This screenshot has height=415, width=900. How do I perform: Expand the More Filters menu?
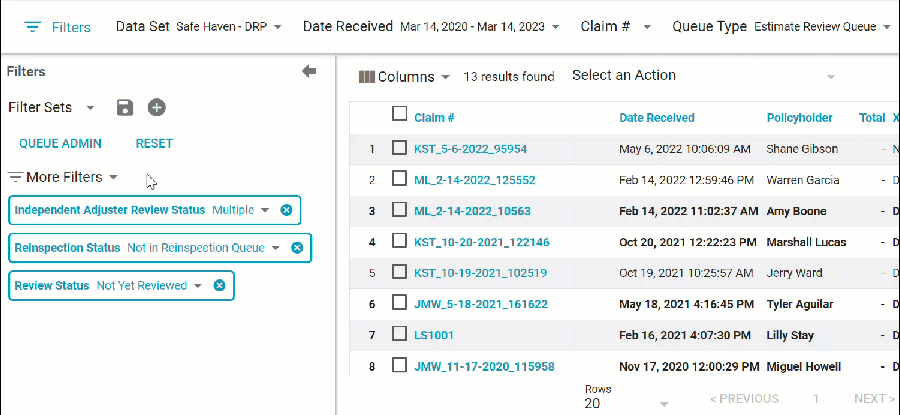click(x=63, y=177)
